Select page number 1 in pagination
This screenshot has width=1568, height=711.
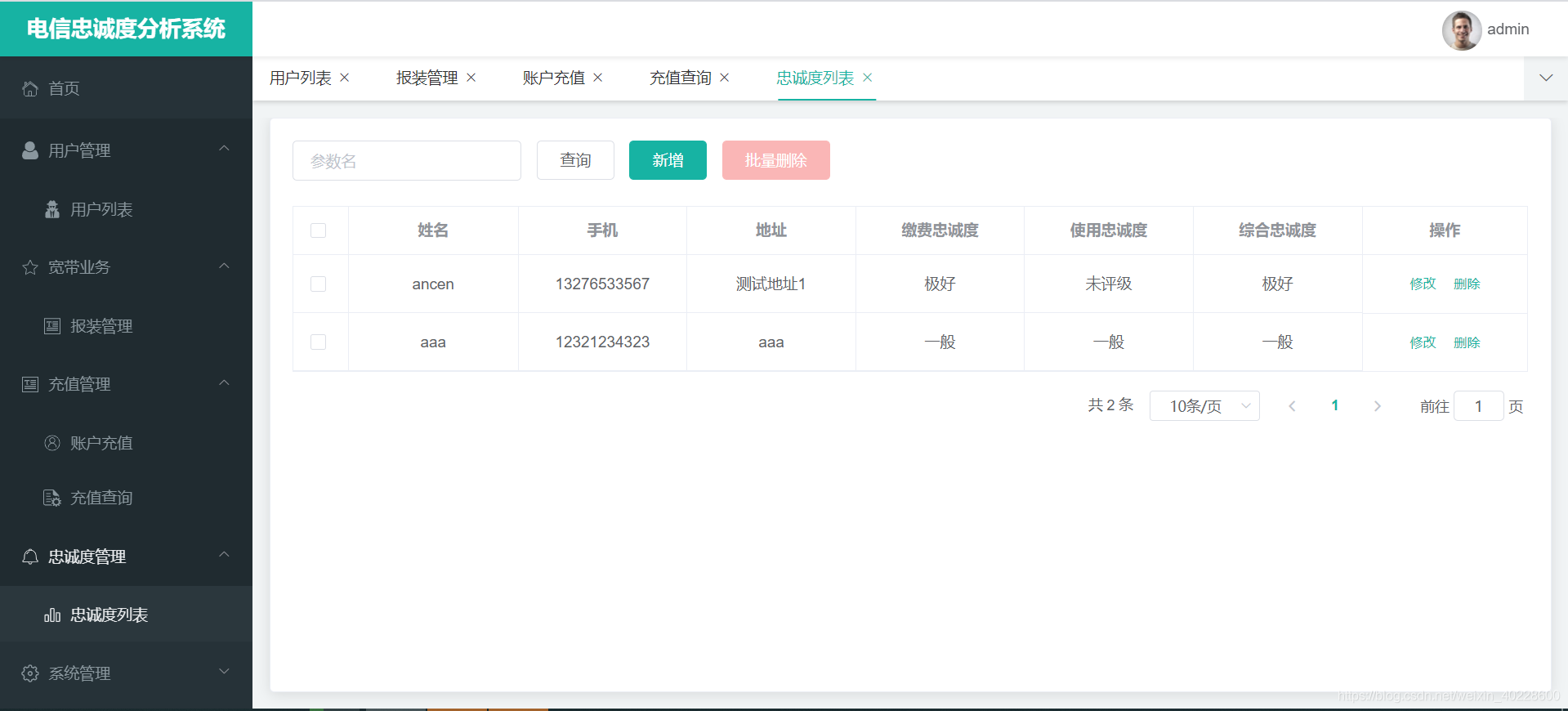coord(1334,405)
